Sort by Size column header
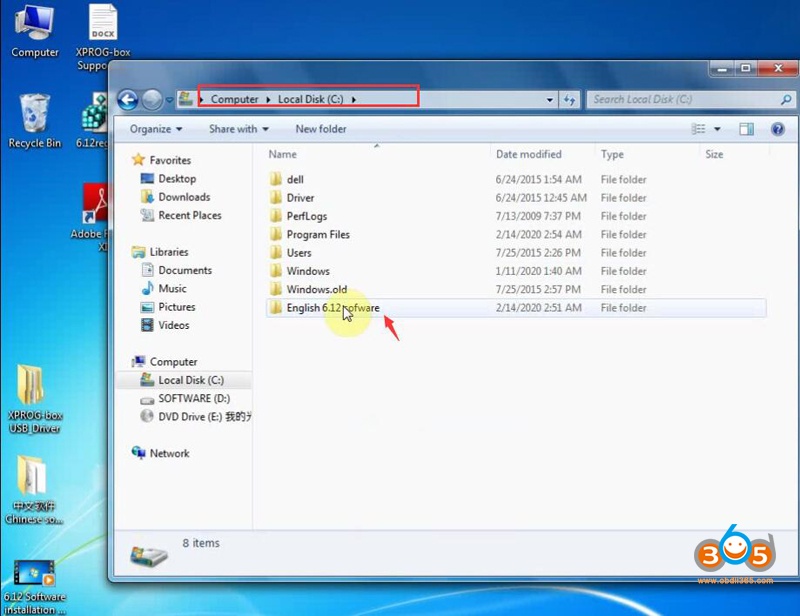Screen dimensions: 800x616 point(714,154)
